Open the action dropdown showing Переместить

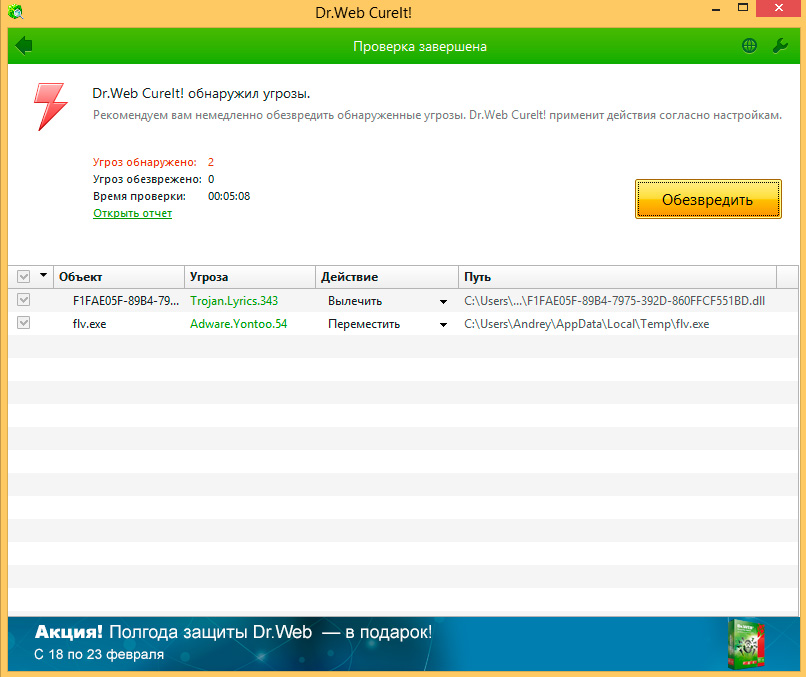tap(442, 324)
